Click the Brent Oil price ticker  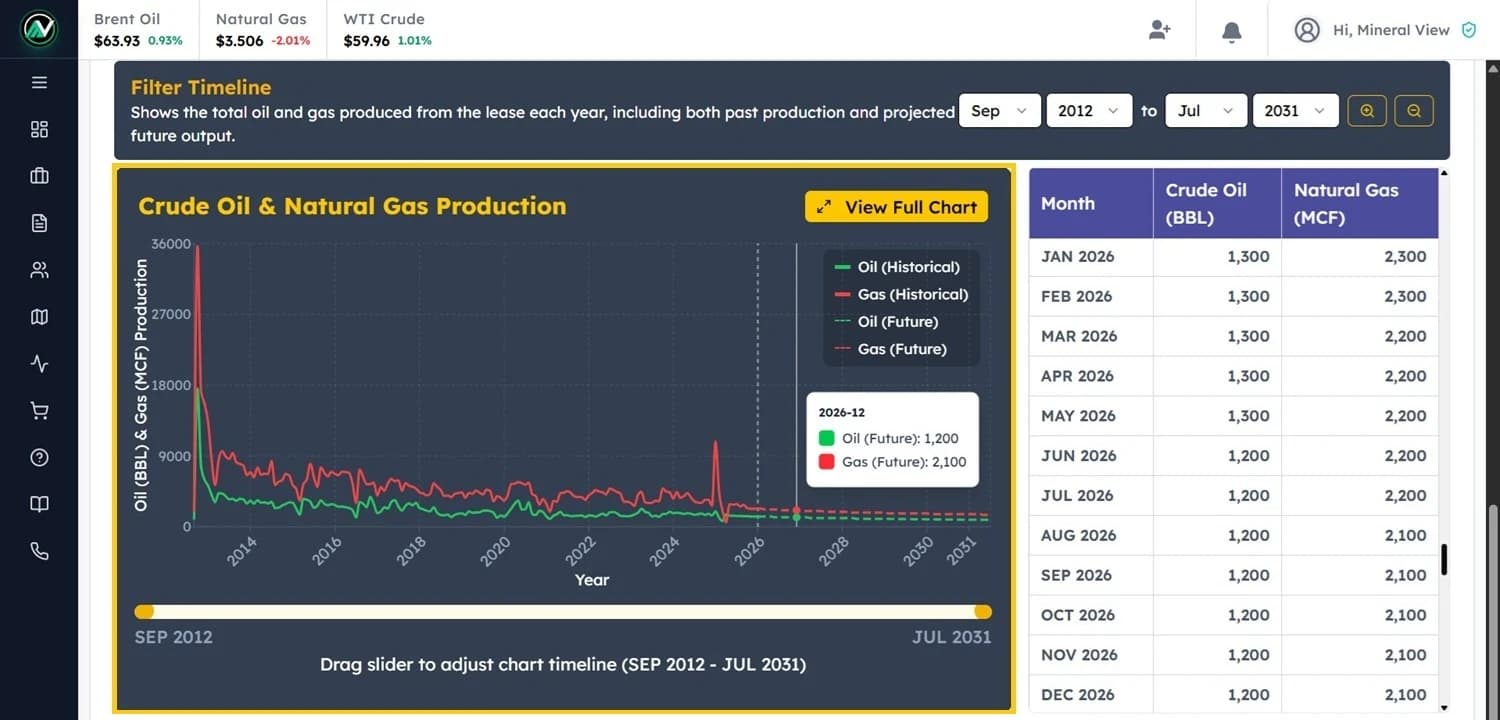[138, 30]
